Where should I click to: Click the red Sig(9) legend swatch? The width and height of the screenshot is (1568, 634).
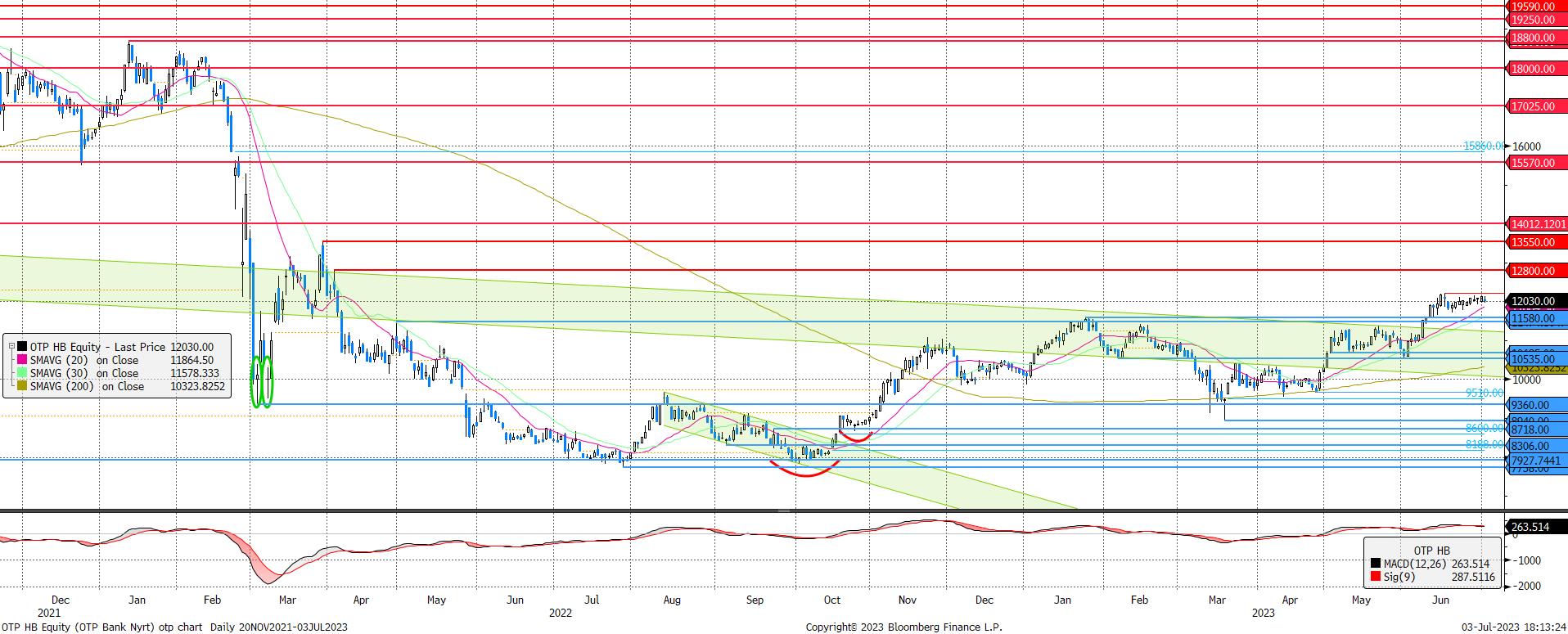pos(1375,577)
